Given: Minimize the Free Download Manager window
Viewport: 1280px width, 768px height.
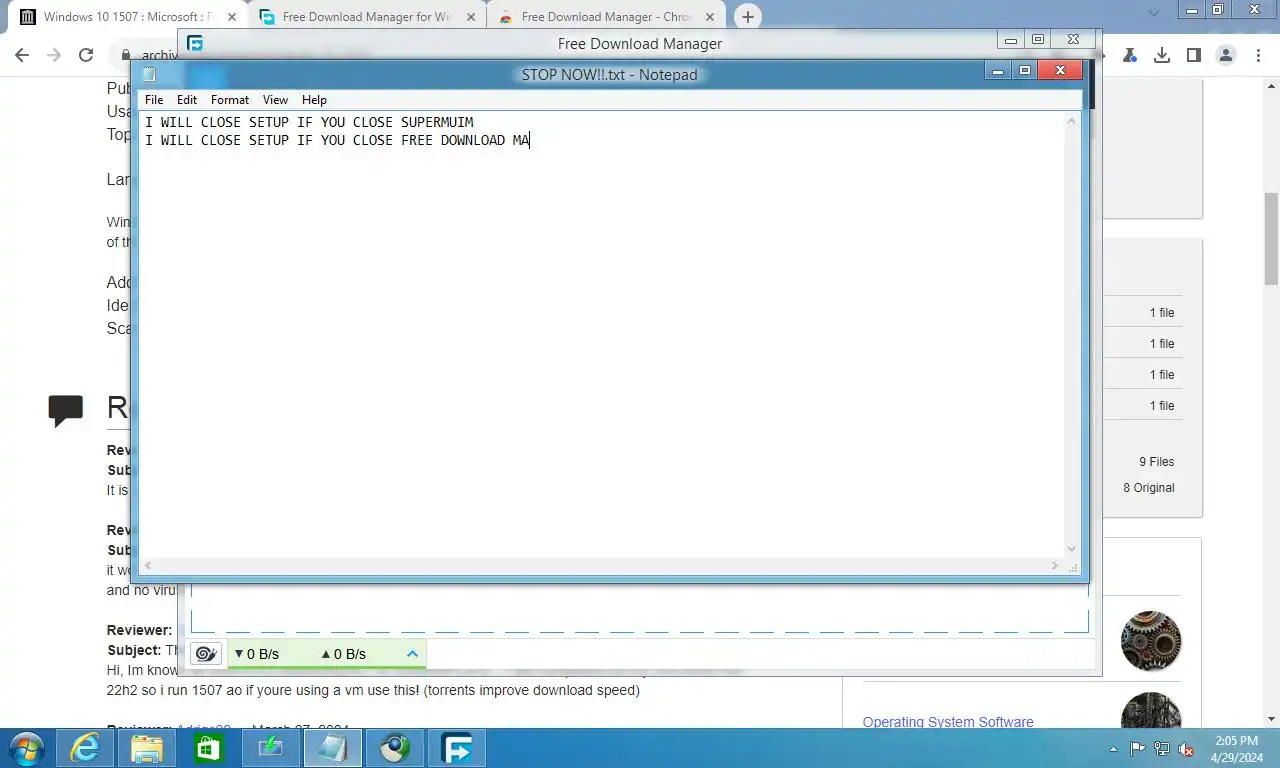Looking at the screenshot, I should pyautogui.click(x=1010, y=40).
